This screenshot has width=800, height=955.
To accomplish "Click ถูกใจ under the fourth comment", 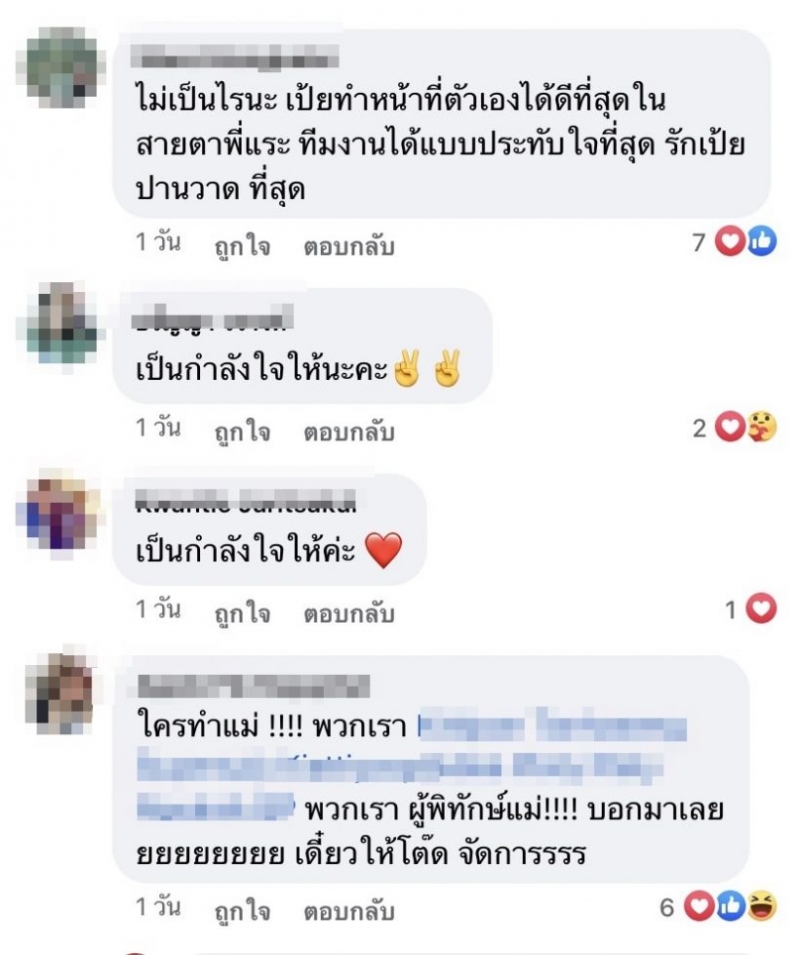I will point(242,911).
